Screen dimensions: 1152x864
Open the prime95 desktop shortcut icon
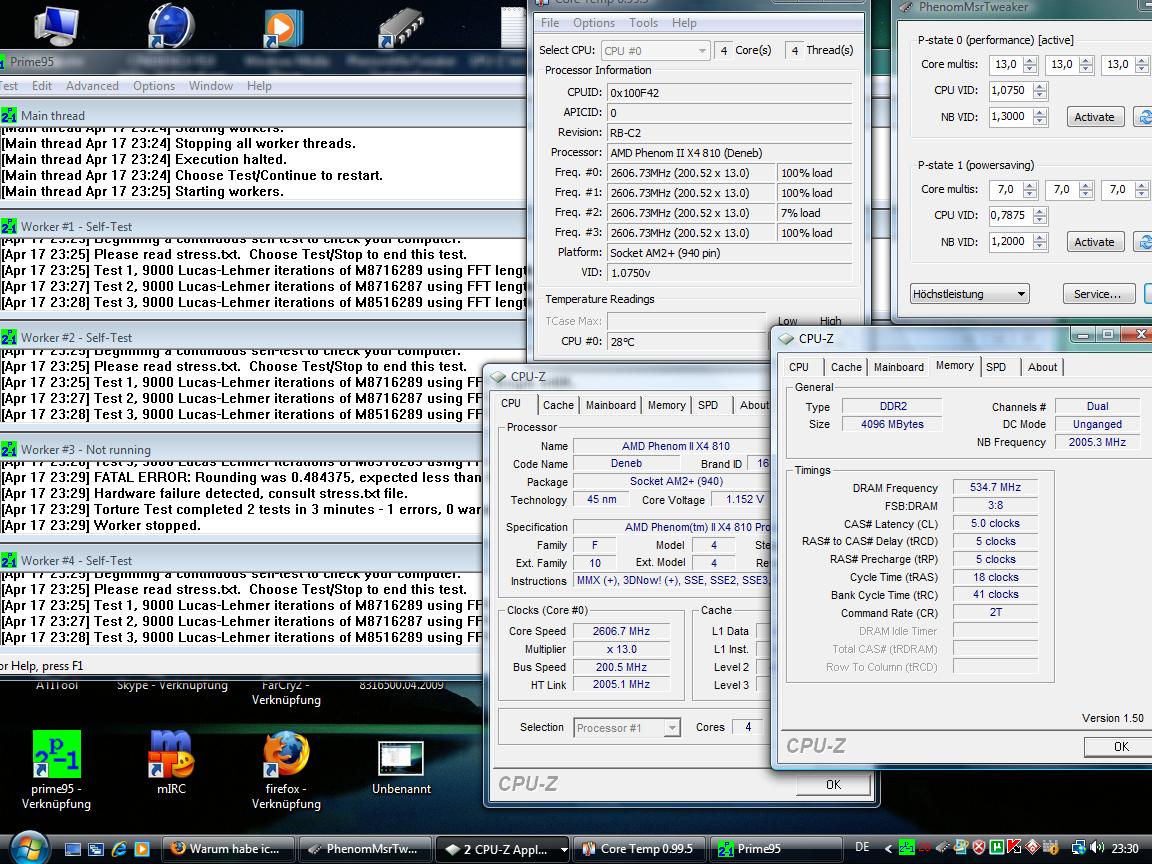(x=55, y=755)
